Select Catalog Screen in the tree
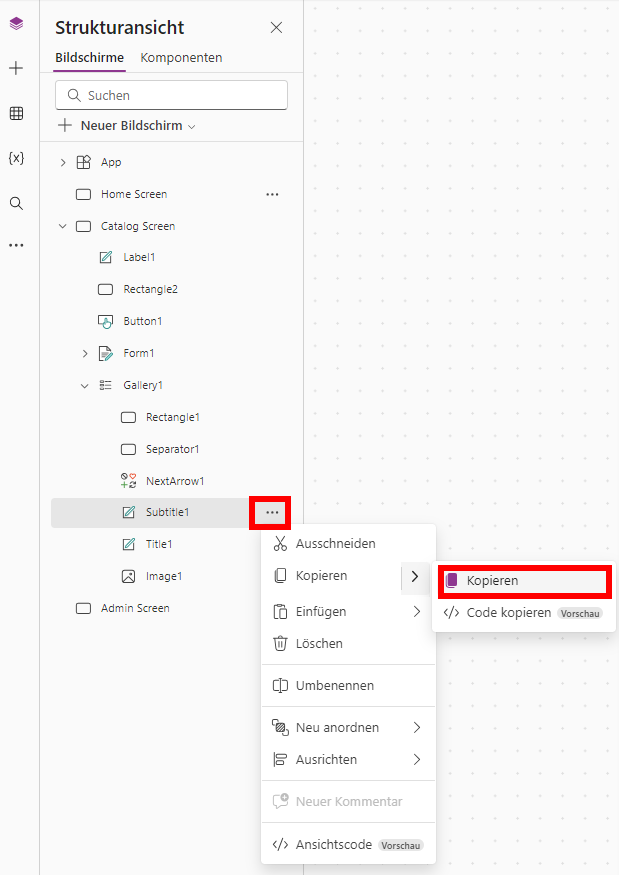 click(x=138, y=226)
